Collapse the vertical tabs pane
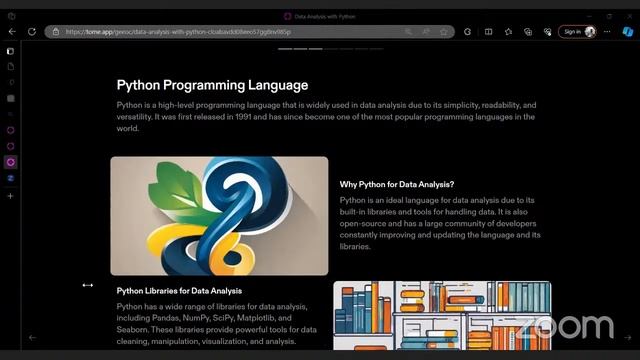The image size is (640, 360). point(11,51)
